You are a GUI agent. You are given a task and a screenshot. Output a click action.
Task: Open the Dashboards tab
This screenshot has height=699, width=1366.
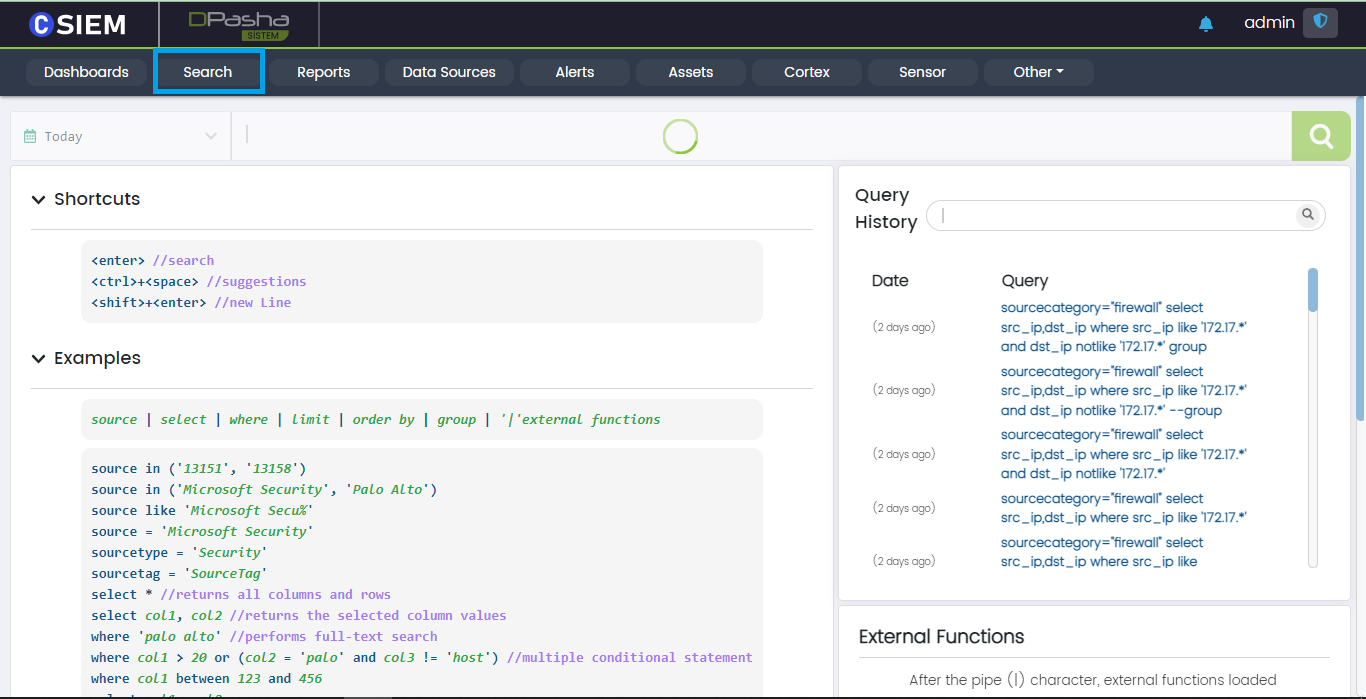coord(86,72)
